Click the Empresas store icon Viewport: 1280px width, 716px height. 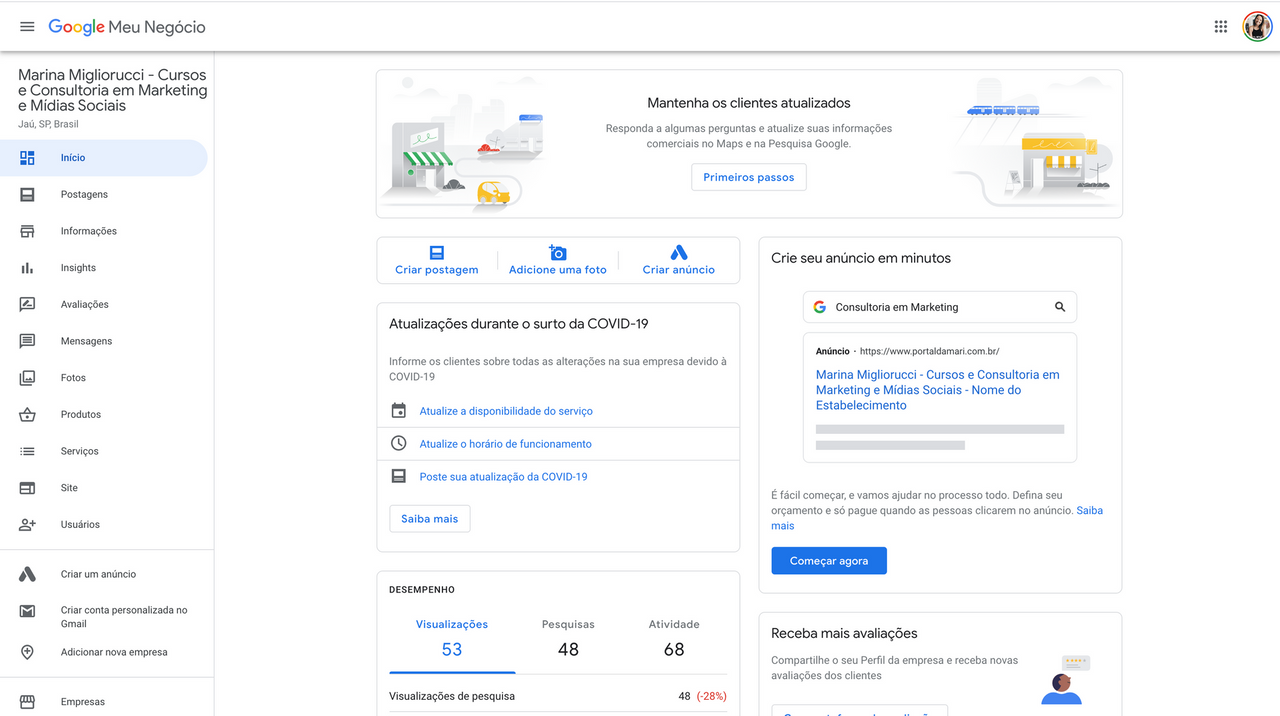[x=27, y=702]
